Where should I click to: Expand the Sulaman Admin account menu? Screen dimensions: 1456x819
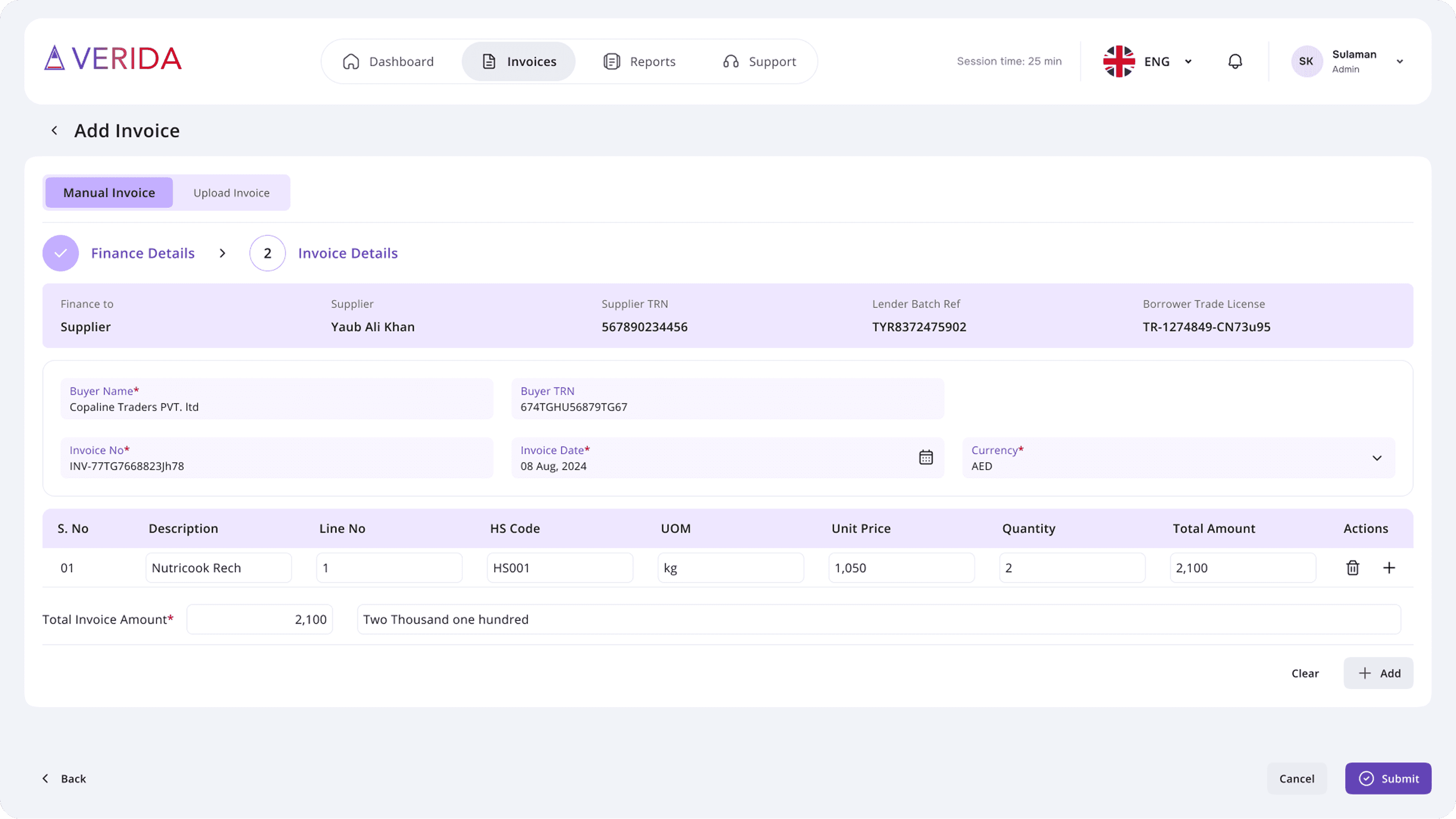tap(1399, 62)
